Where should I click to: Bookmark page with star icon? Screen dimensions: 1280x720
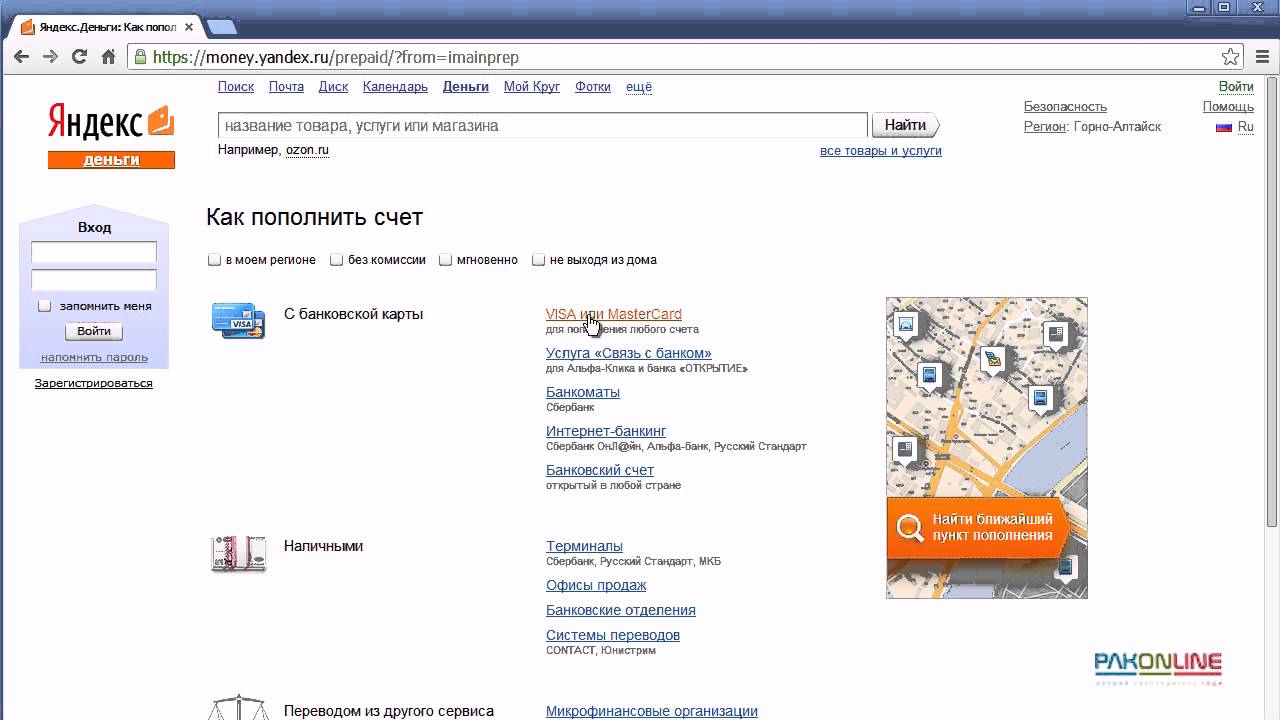(1230, 57)
